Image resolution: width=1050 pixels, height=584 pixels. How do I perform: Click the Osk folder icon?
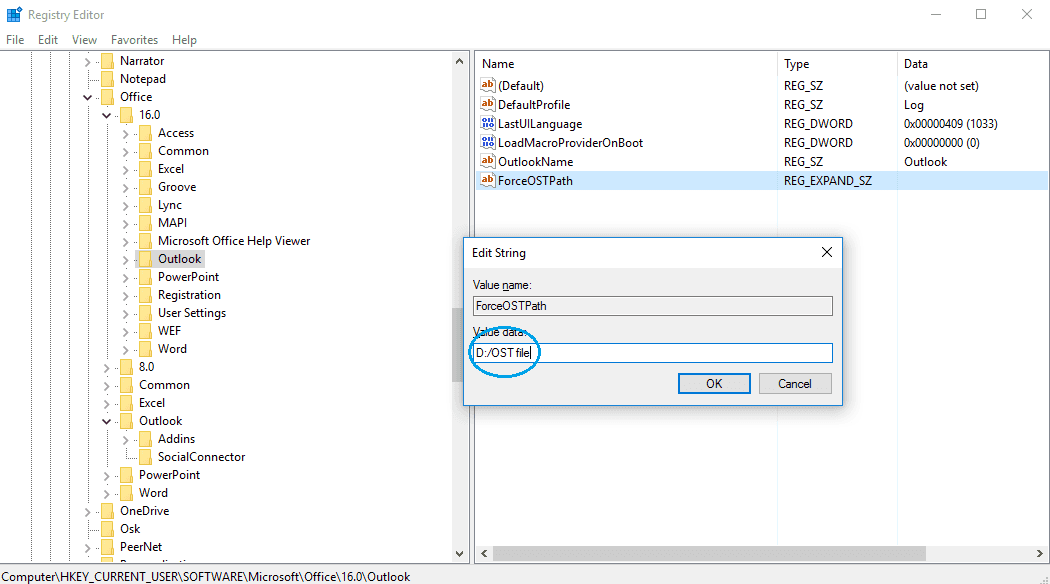[107, 529]
